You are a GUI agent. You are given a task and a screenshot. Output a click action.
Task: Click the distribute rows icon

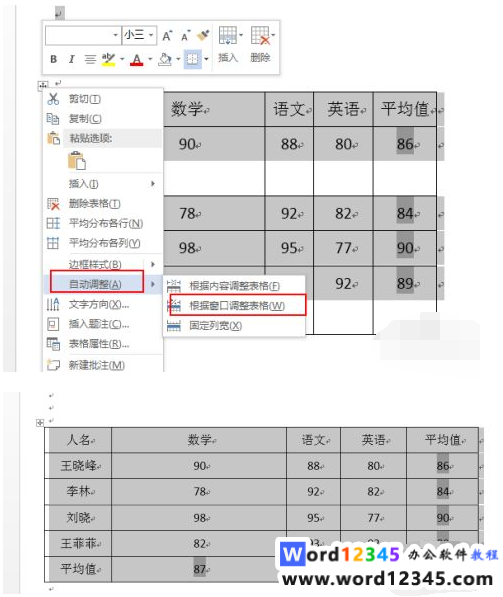(53, 223)
